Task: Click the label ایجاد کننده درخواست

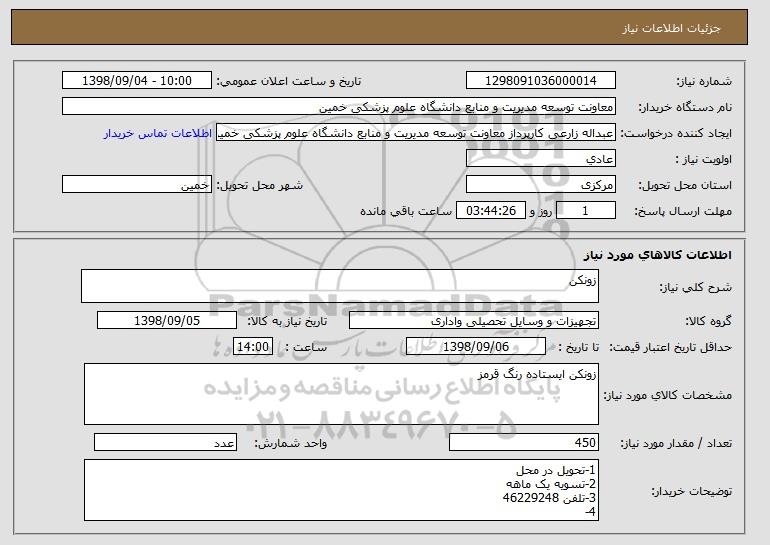Action: click(x=676, y=133)
